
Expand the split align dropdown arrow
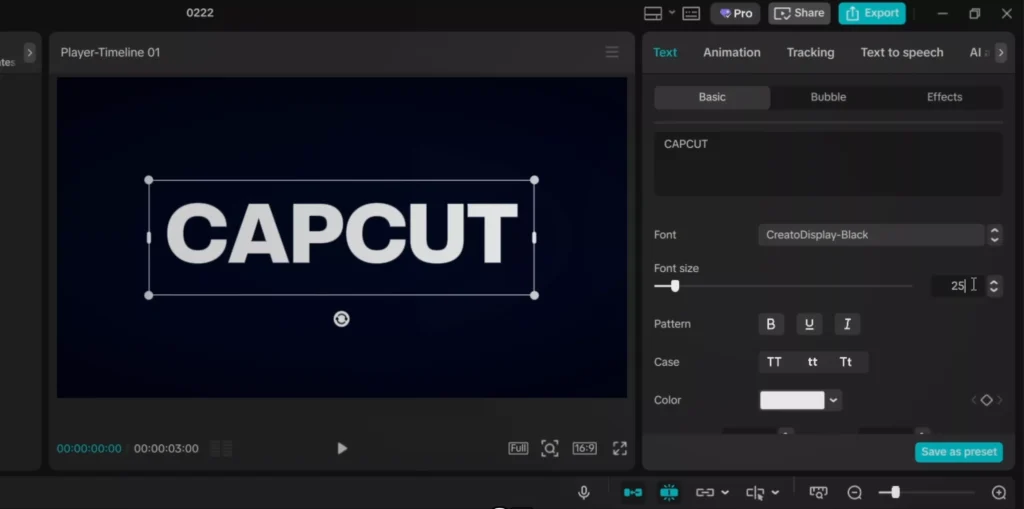(775, 493)
